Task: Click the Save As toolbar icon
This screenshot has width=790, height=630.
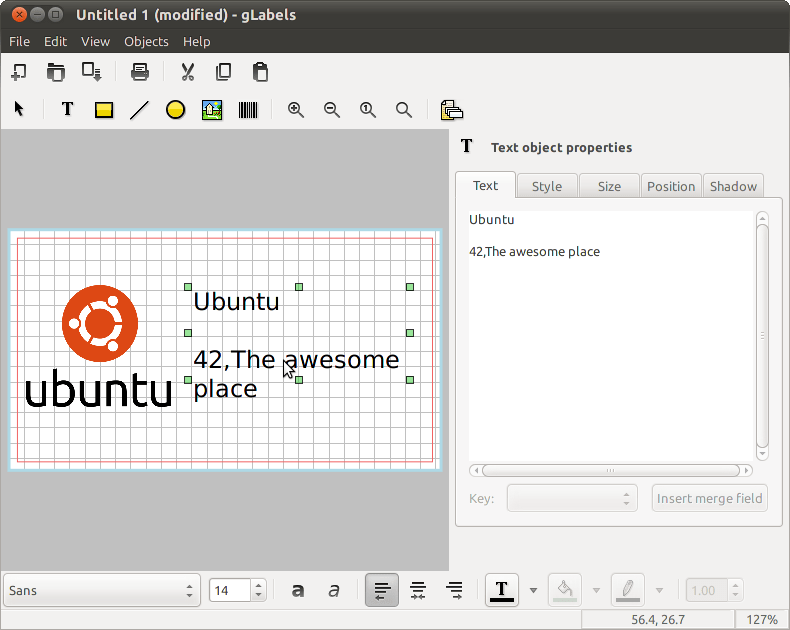Action: (x=92, y=72)
